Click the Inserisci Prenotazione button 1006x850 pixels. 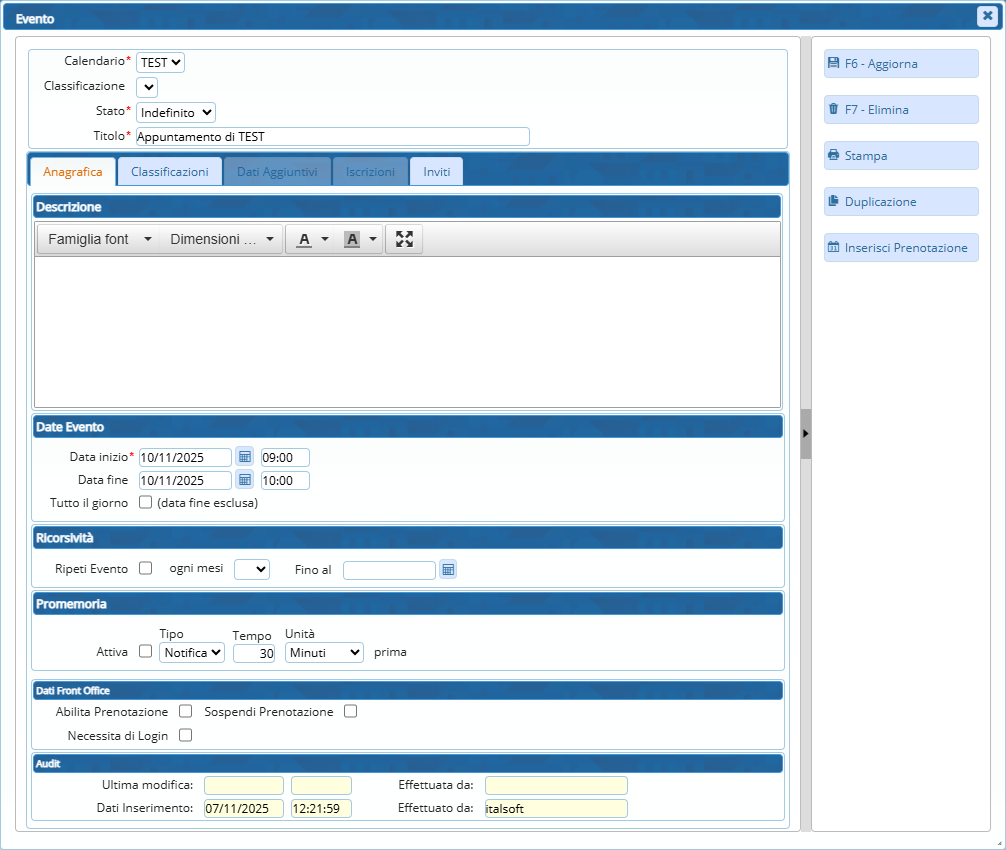901,247
